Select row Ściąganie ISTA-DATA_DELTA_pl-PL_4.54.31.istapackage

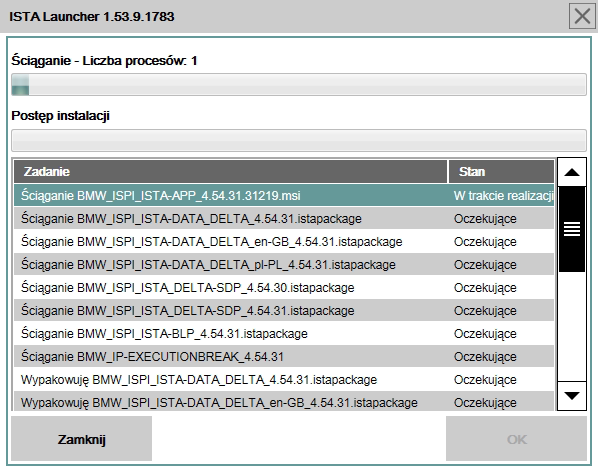click(284, 265)
